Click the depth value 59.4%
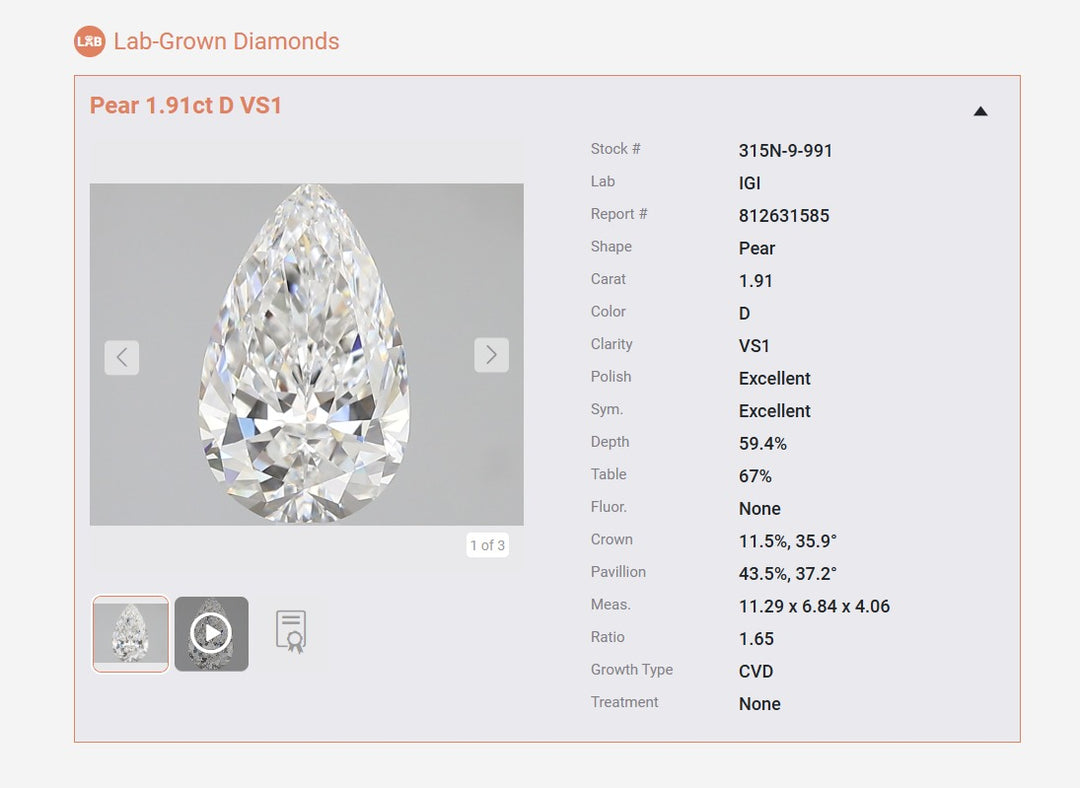 [763, 444]
